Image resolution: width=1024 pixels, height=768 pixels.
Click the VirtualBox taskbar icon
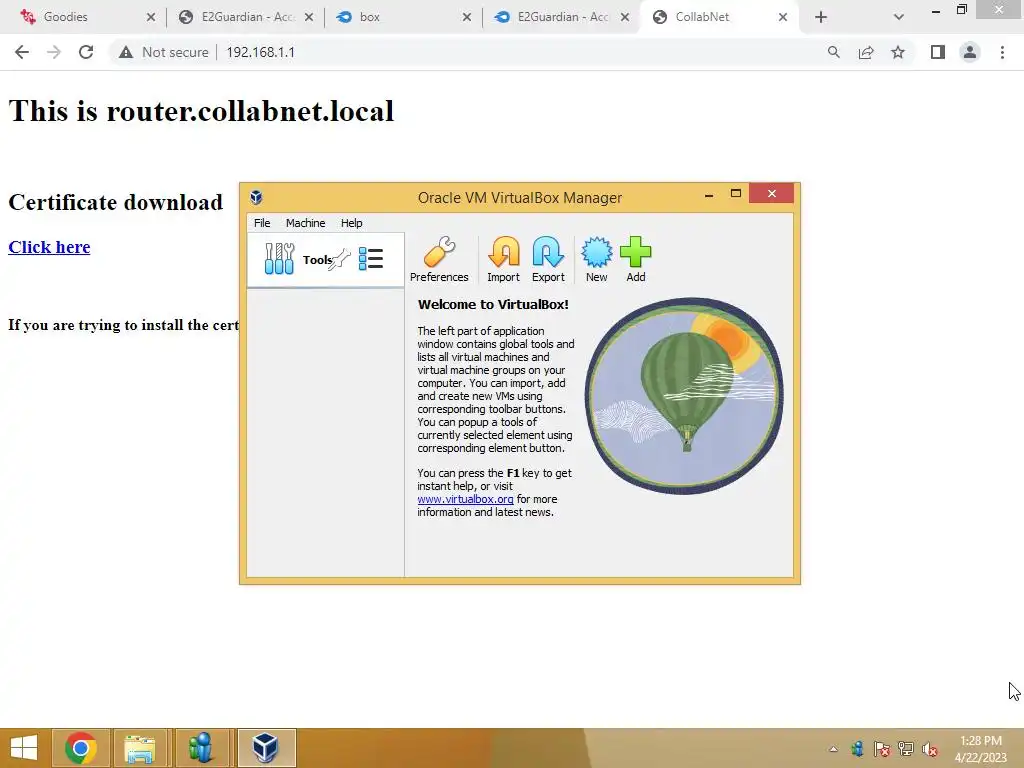pos(266,748)
